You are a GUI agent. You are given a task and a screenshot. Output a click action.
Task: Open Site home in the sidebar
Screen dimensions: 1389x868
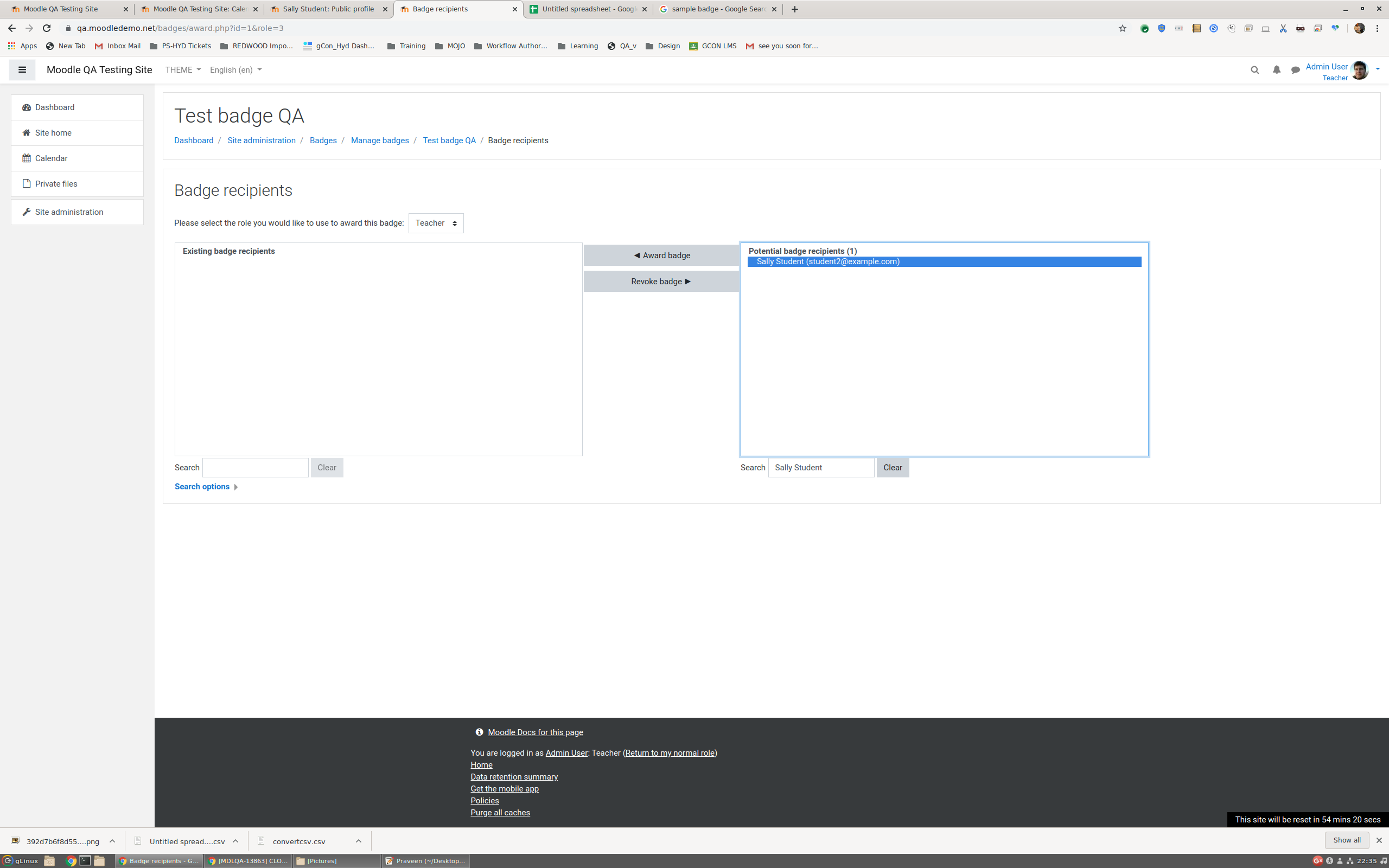[x=77, y=132]
